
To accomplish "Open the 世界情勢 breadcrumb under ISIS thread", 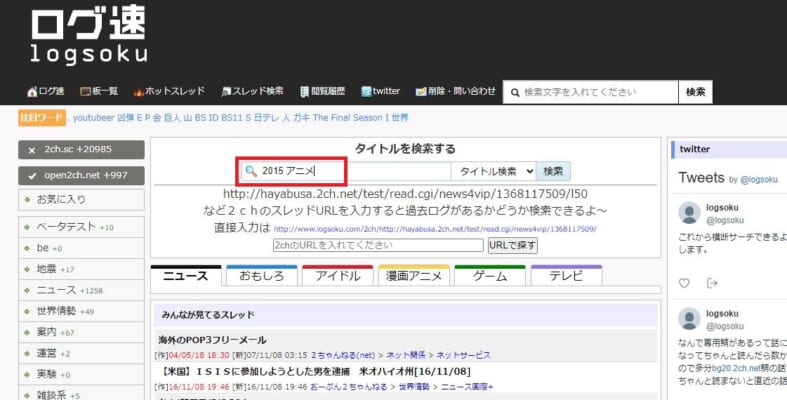I will click(x=414, y=387).
